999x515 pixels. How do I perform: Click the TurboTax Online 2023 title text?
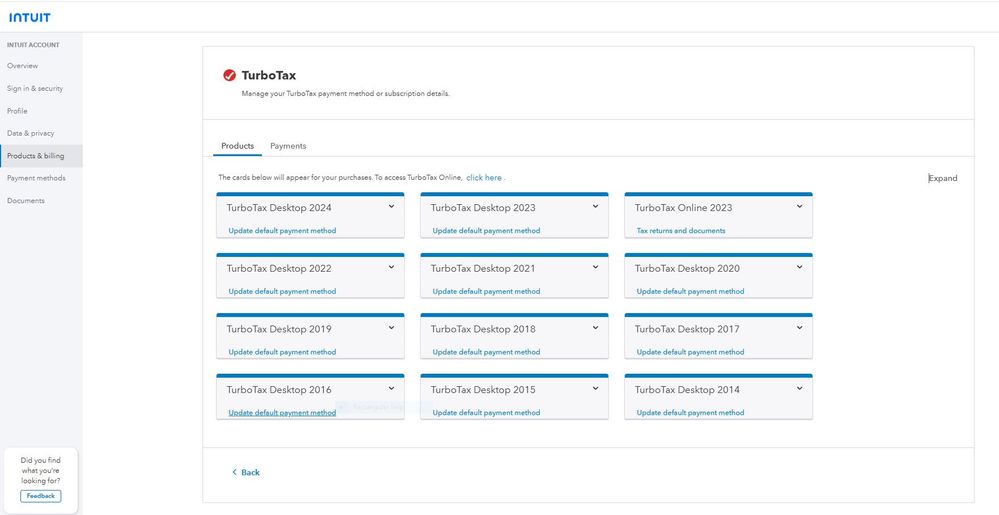coord(683,208)
